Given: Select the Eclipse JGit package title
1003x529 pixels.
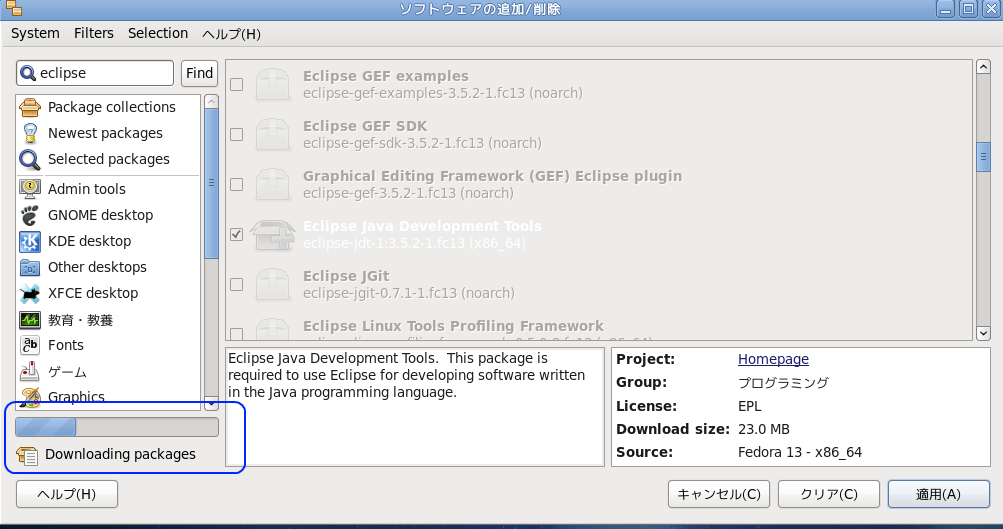Looking at the screenshot, I should (346, 276).
